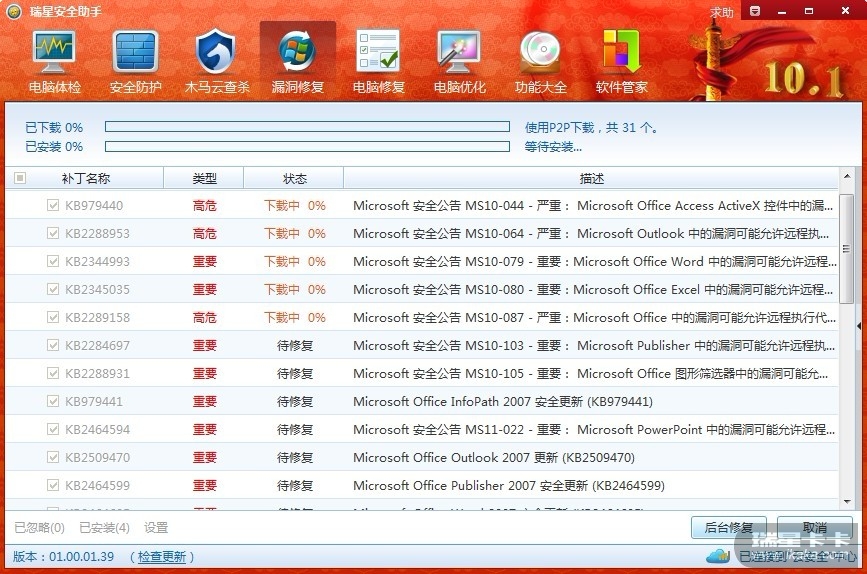Click the 已下载 download progress bar
The image size is (867, 574).
pos(307,127)
